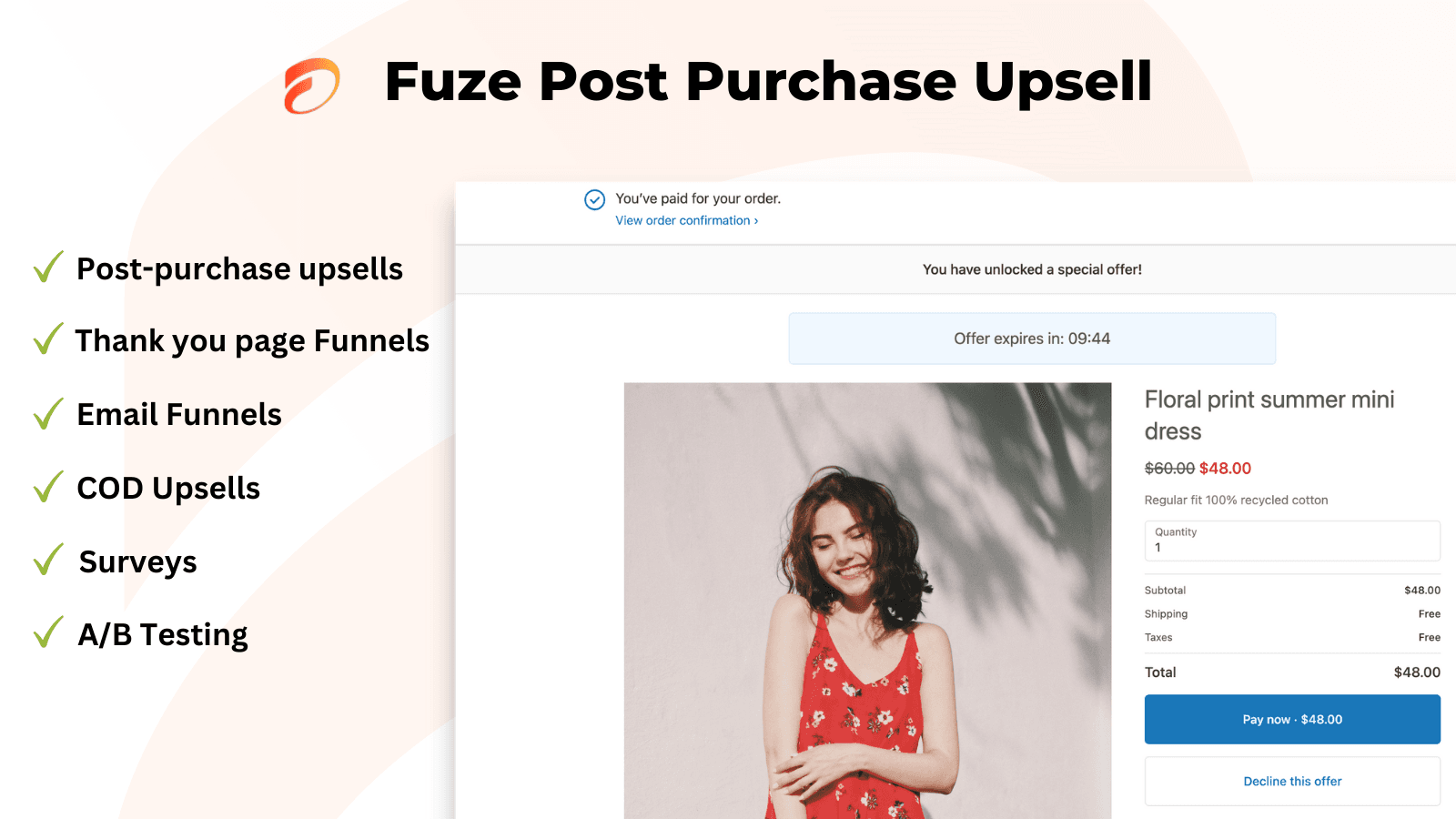Click the Total $48.00 amount
The height and width of the screenshot is (819, 1456).
click(1417, 672)
